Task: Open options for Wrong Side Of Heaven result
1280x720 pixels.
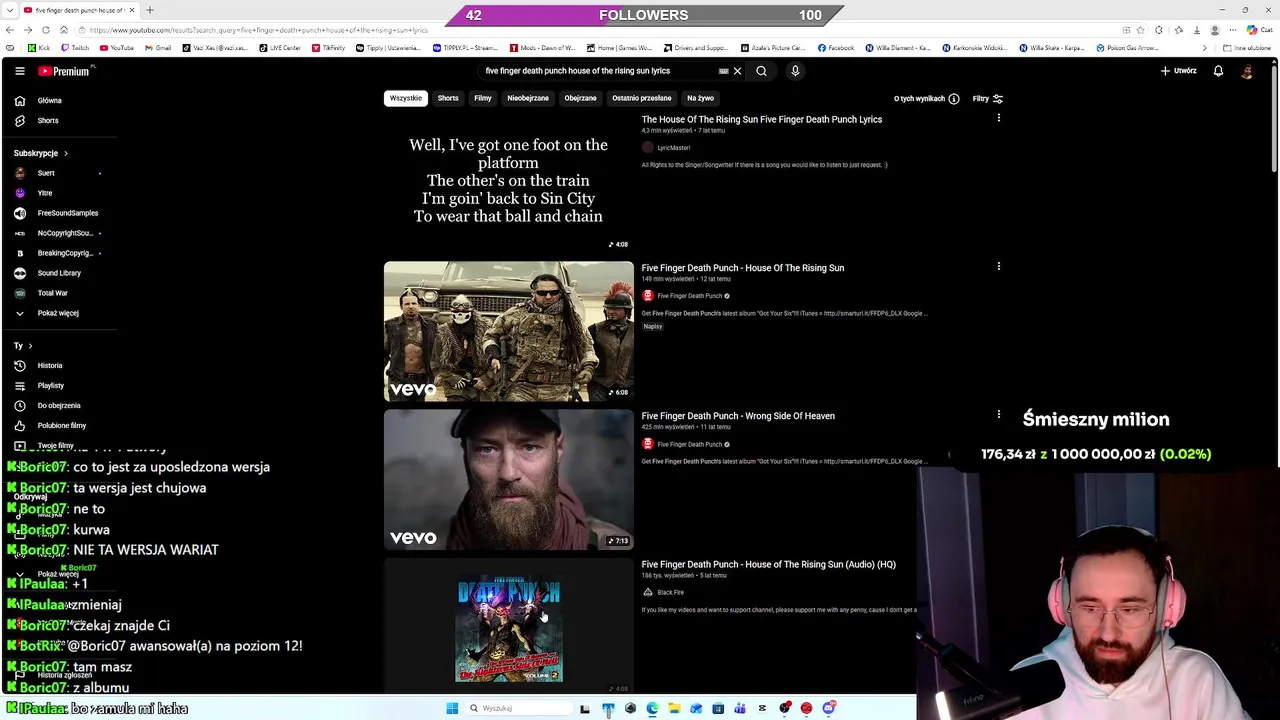Action: tap(998, 415)
